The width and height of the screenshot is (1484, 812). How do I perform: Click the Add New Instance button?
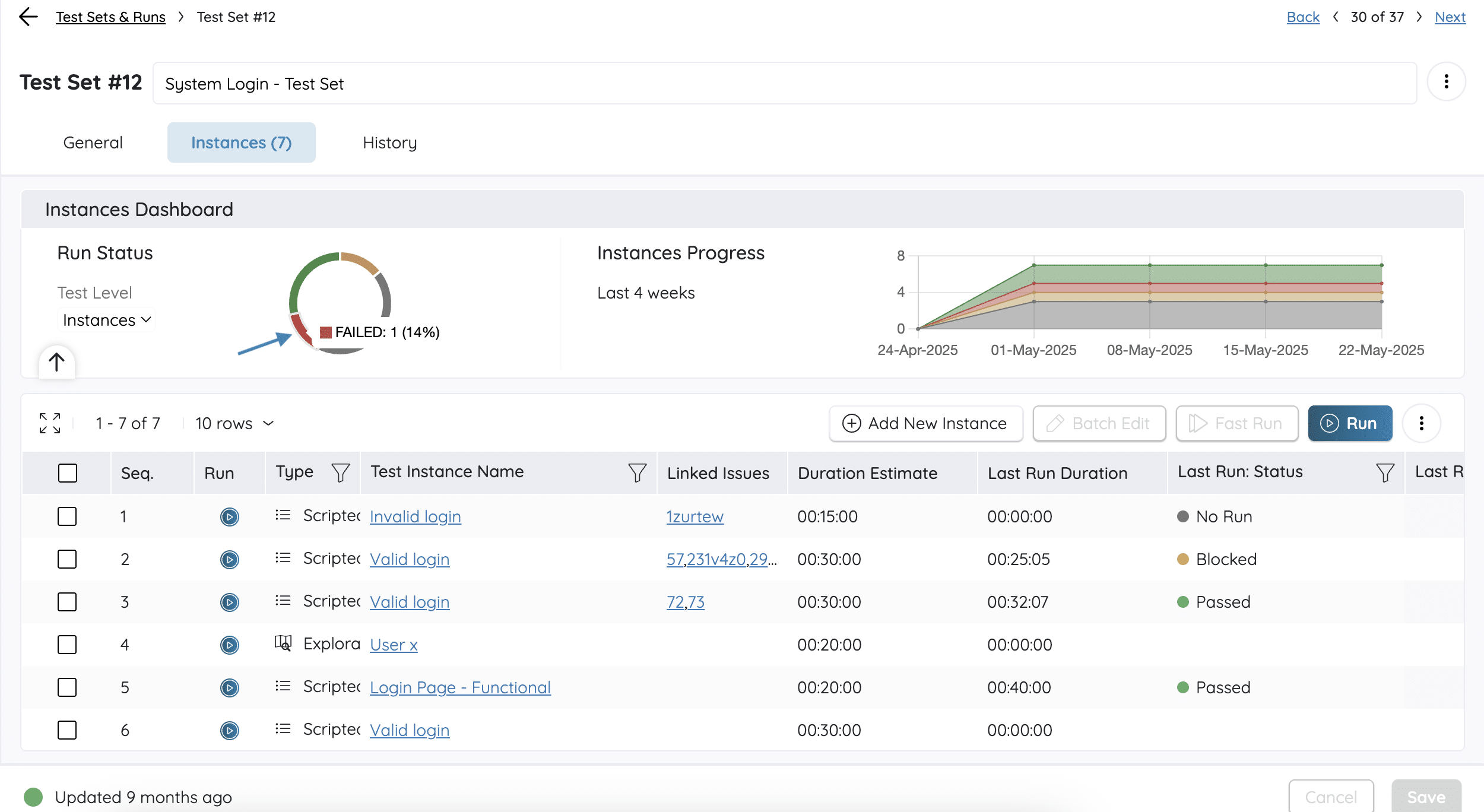[925, 423]
